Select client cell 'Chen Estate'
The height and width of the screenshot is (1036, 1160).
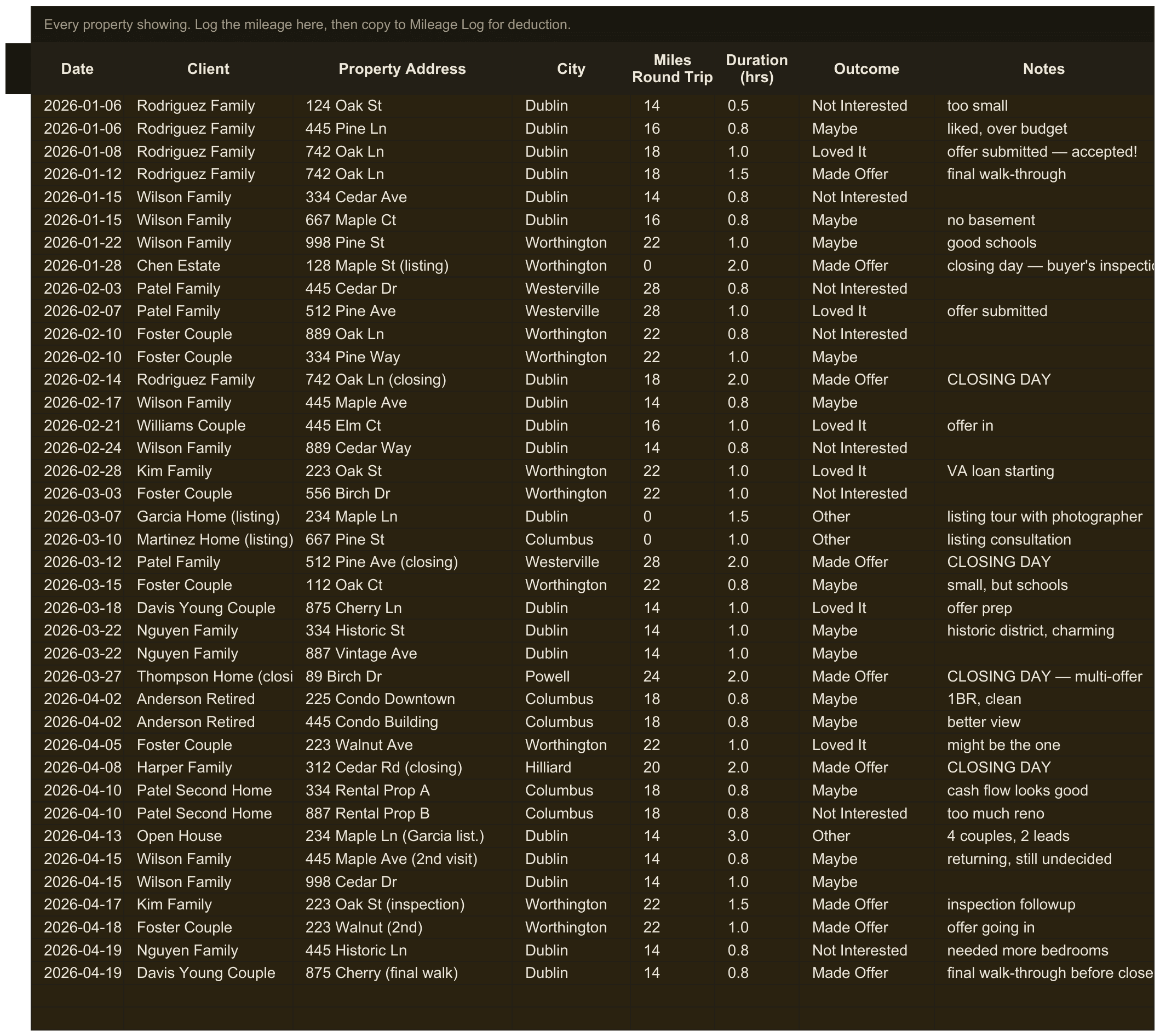click(208, 266)
